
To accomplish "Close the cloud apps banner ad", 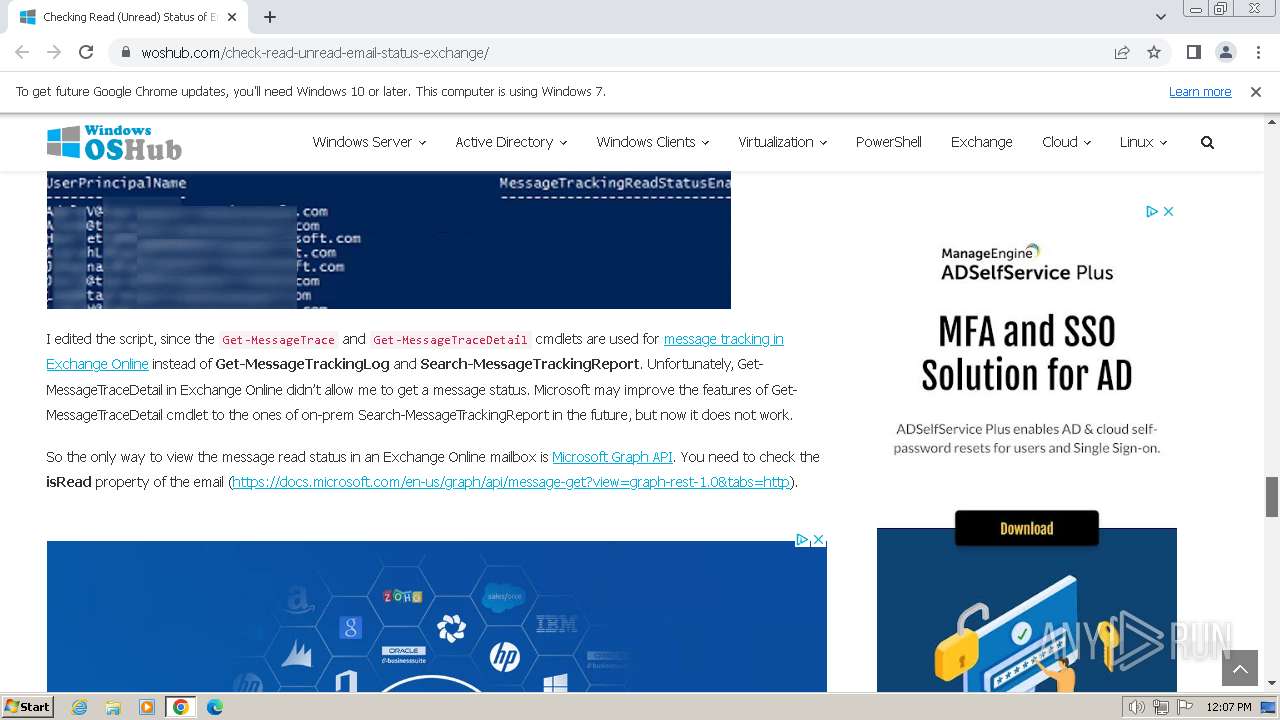I will tap(818, 539).
